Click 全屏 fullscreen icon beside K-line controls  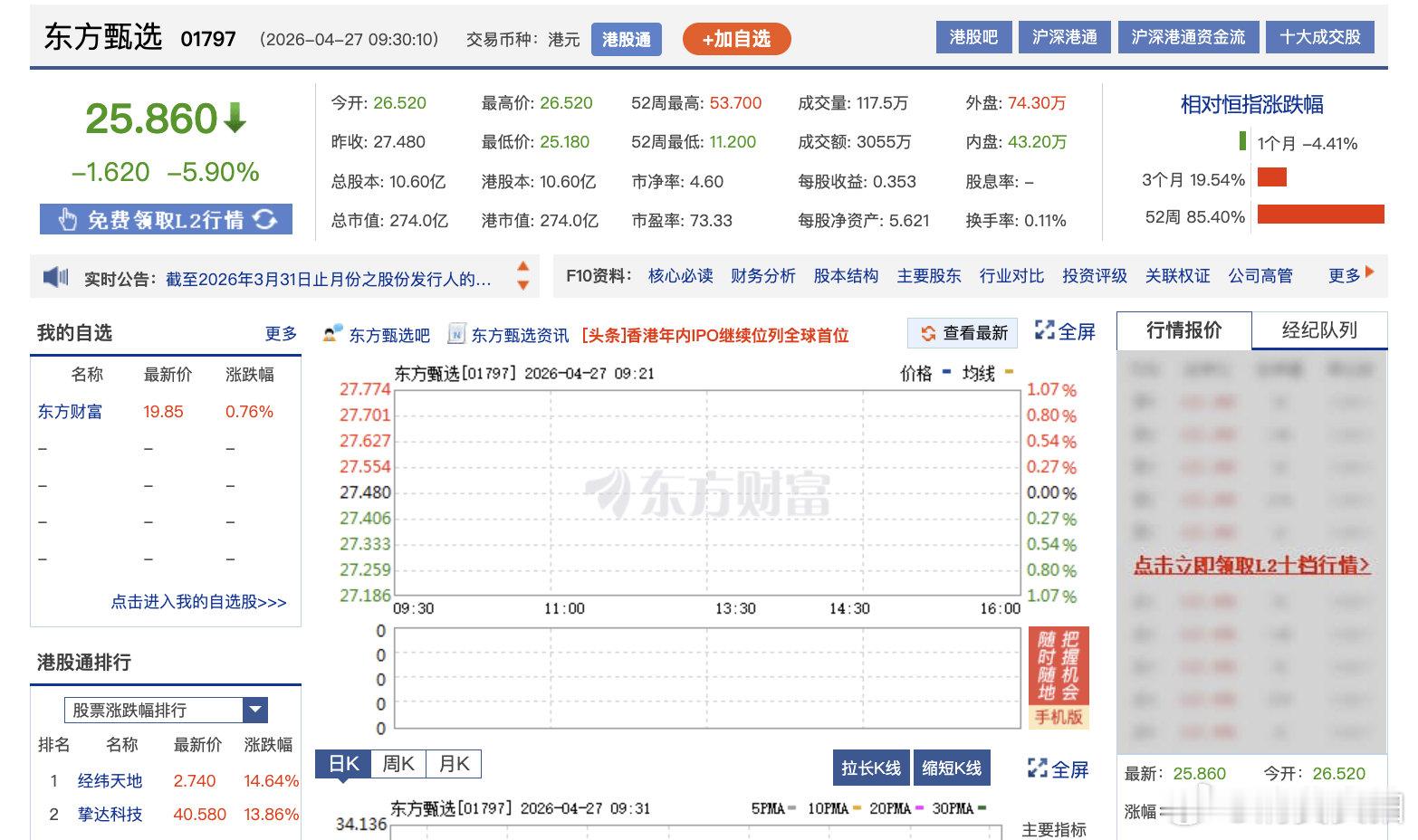click(1036, 768)
